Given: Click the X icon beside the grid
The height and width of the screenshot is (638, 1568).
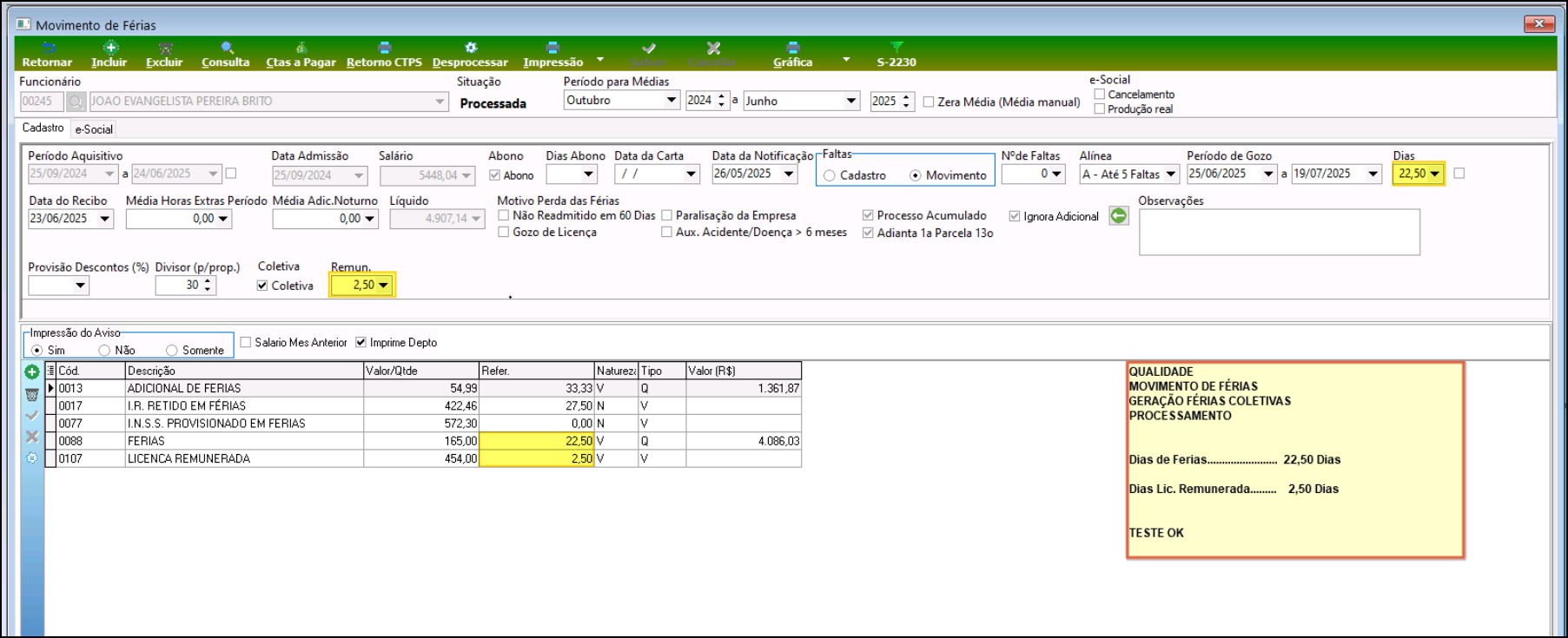Looking at the screenshot, I should coord(32,437).
